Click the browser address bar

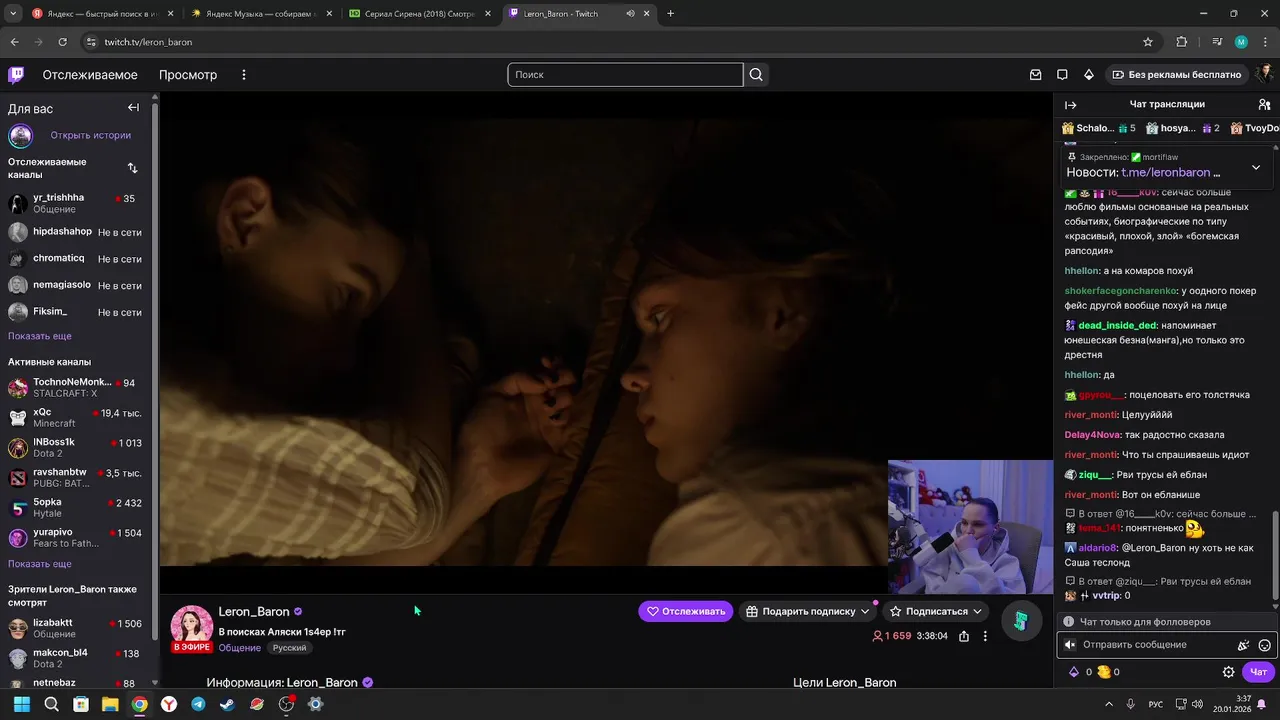610,42
